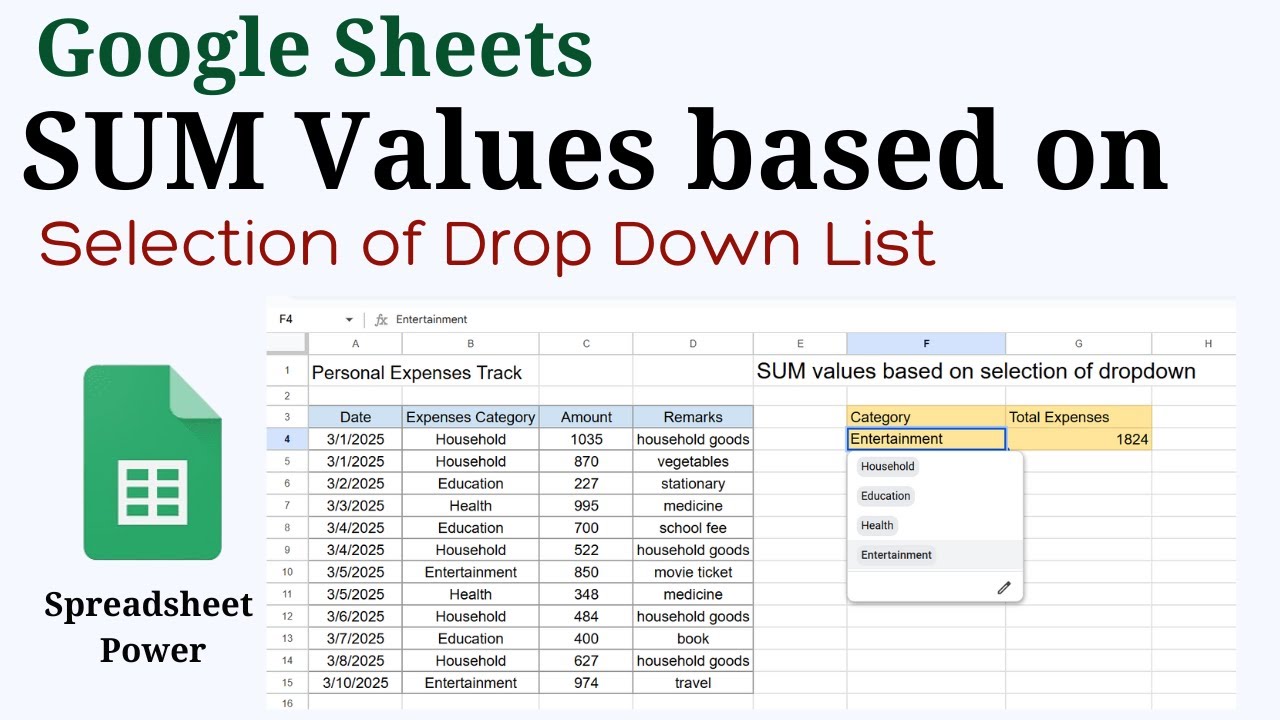Image resolution: width=1280 pixels, height=720 pixels.
Task: Select column G header
Action: 1079,343
